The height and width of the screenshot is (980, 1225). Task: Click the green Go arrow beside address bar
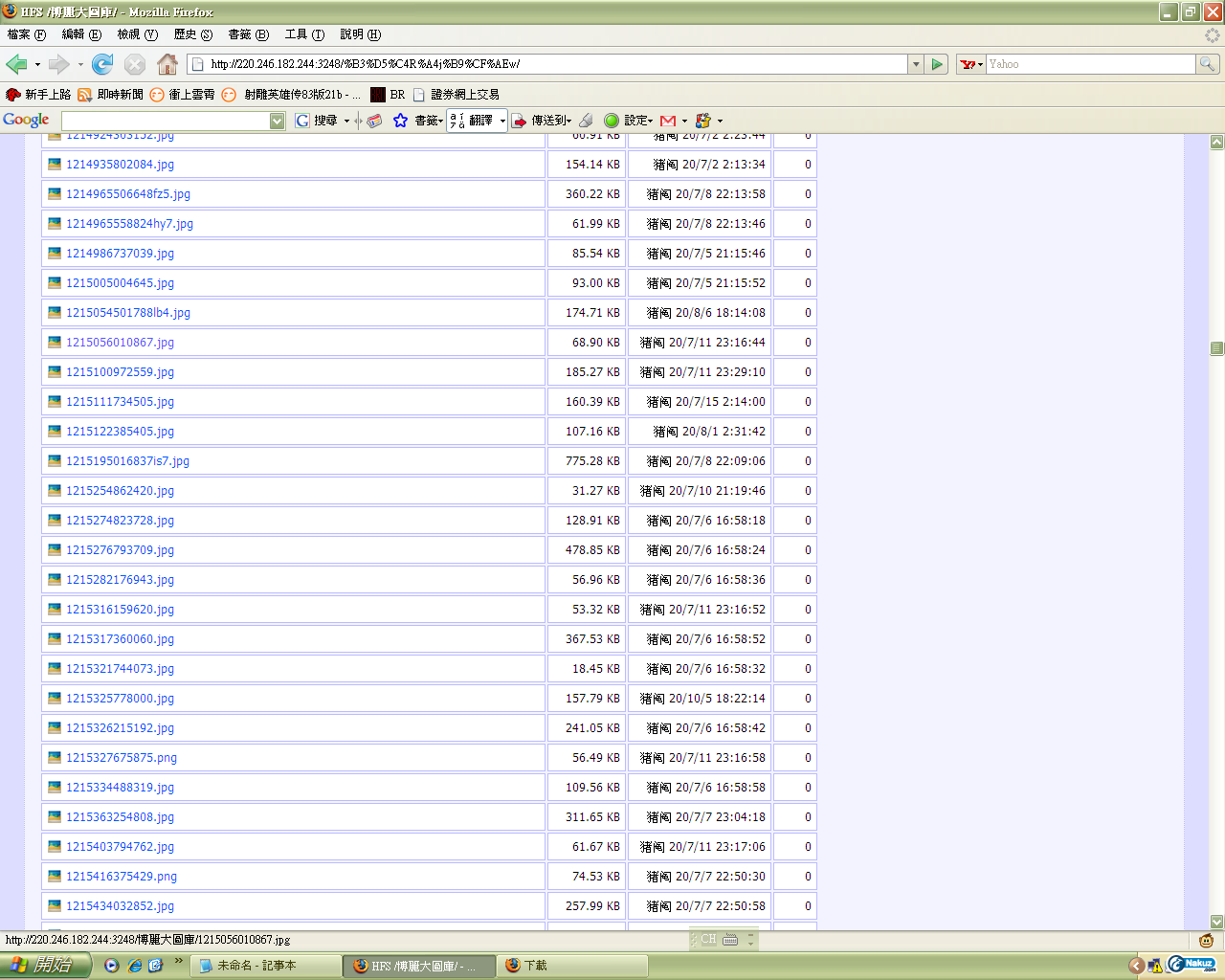click(x=938, y=64)
